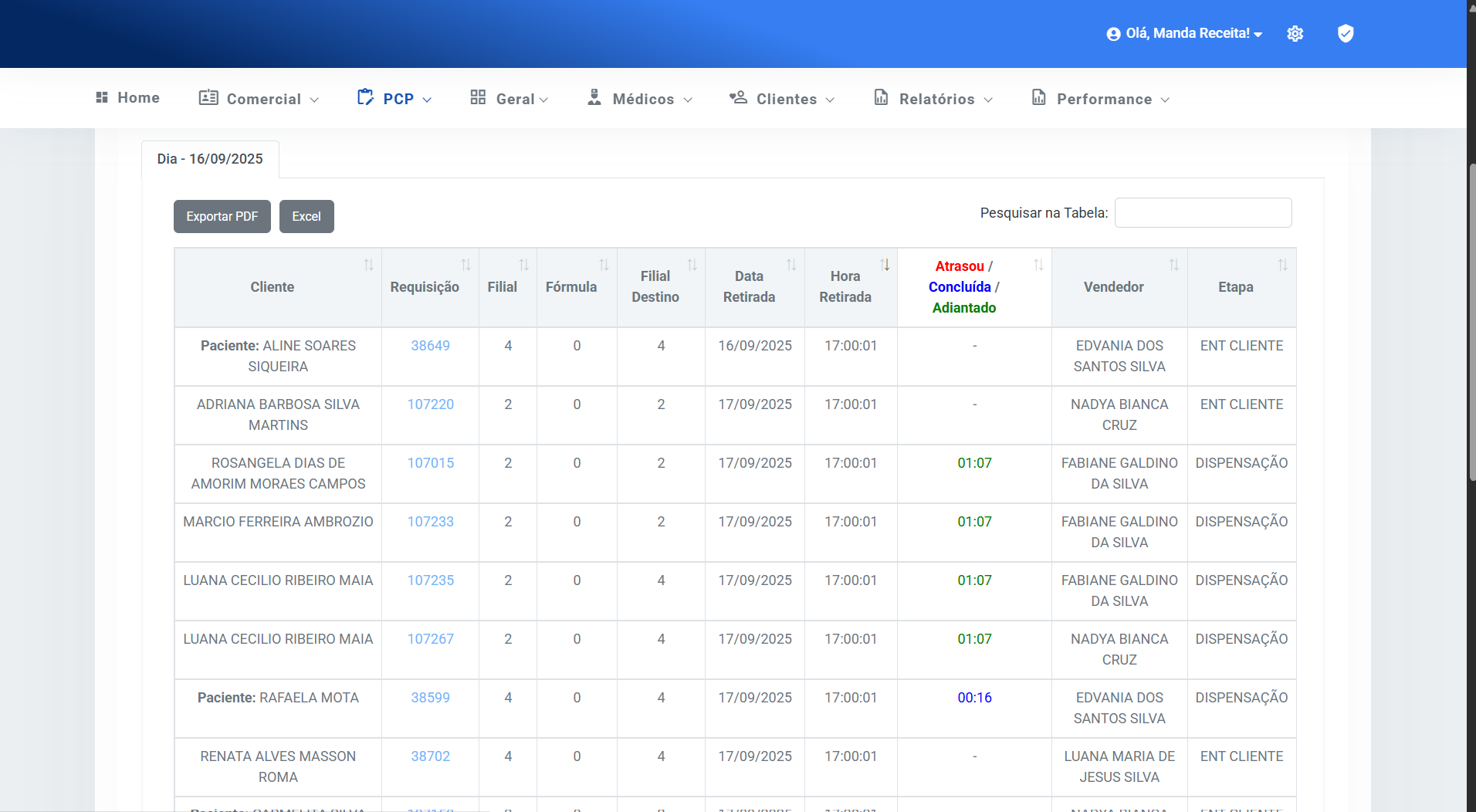Sort table by Cliente column arrows

pyautogui.click(x=369, y=266)
